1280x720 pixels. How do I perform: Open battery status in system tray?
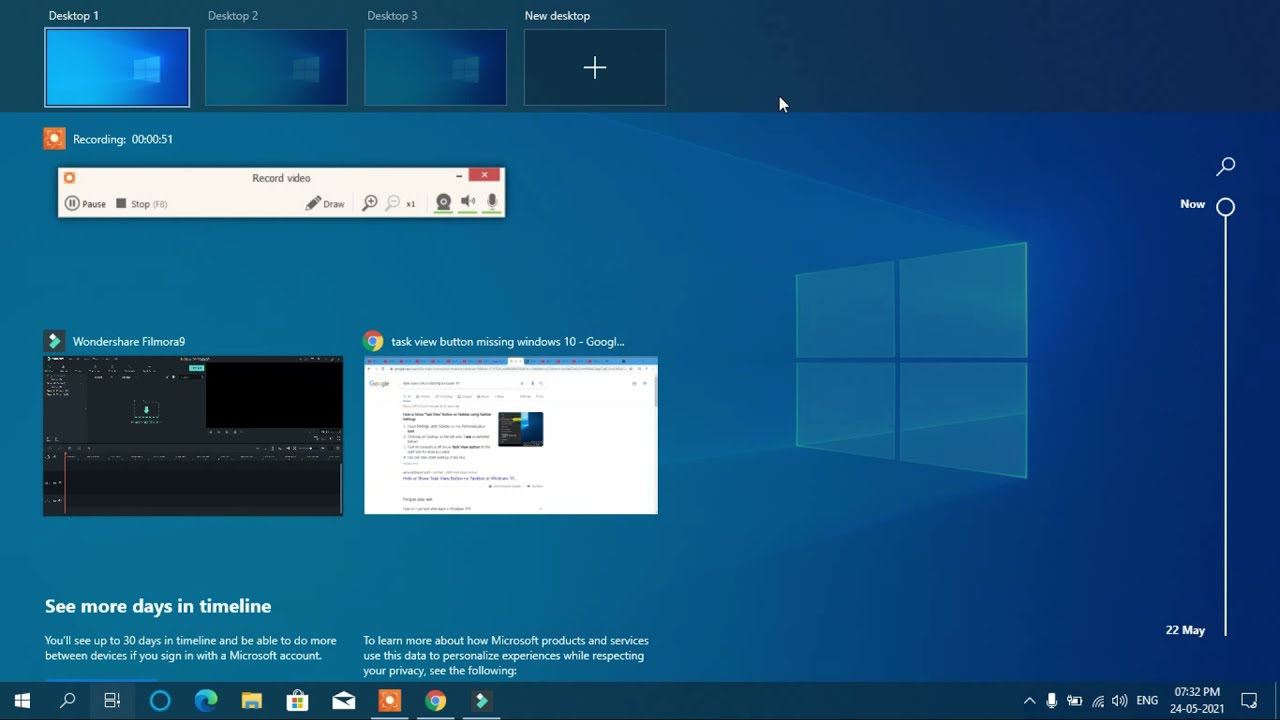(1075, 701)
